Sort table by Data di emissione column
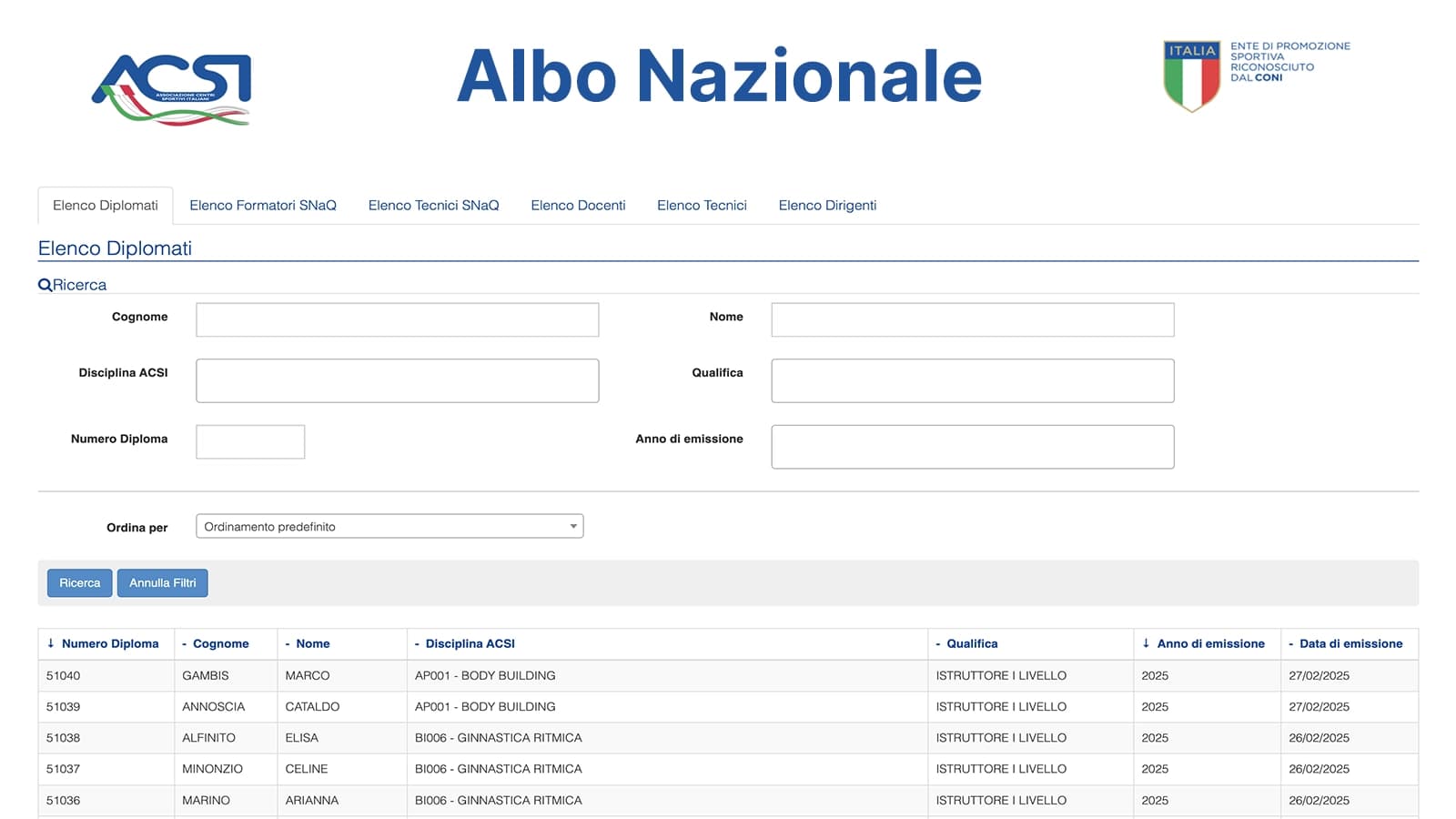This screenshot has width=1456, height=819. [1350, 643]
